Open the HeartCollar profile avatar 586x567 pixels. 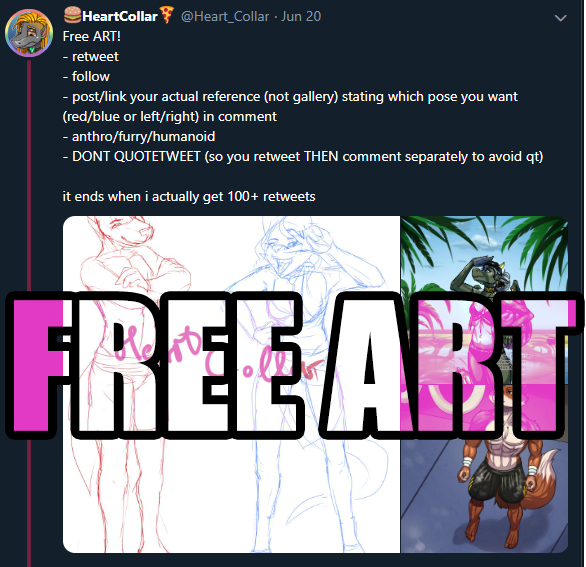(x=29, y=33)
